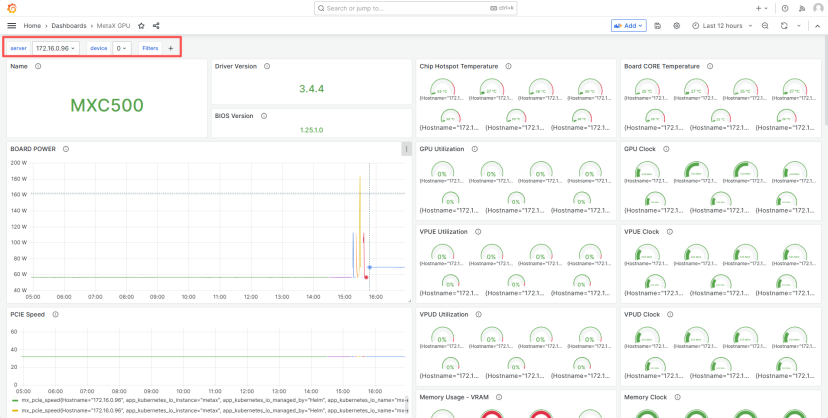Open the Add dropdown button
828x418 pixels.
(x=628, y=25)
